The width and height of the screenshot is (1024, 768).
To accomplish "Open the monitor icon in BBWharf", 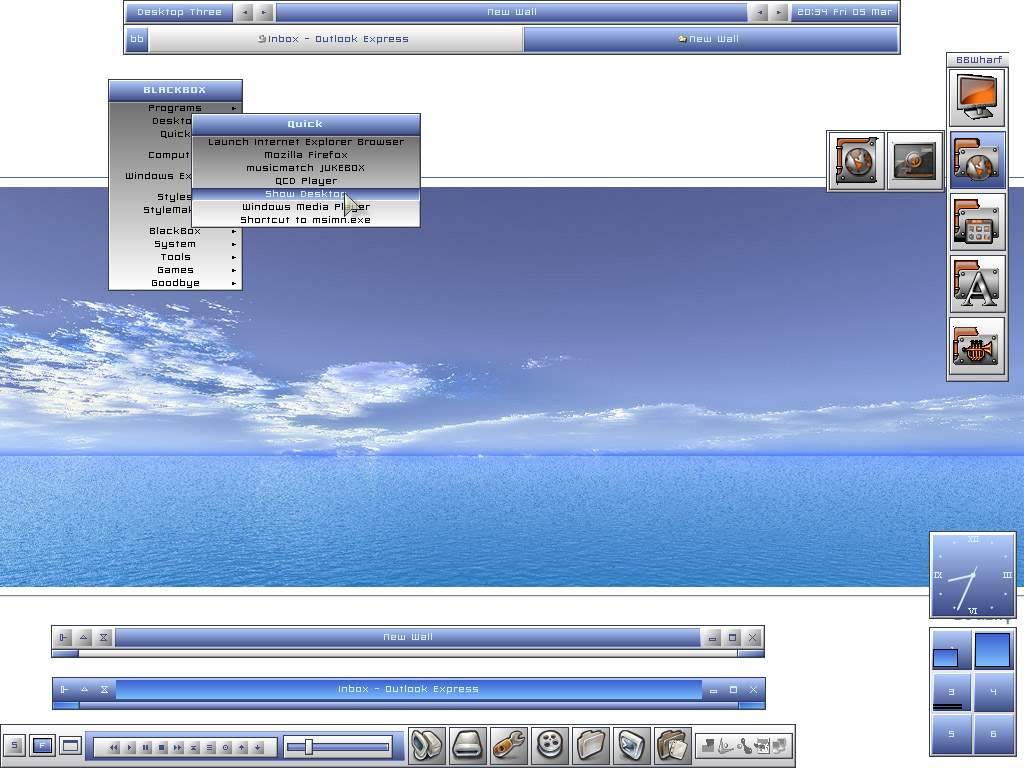I will pos(977,98).
